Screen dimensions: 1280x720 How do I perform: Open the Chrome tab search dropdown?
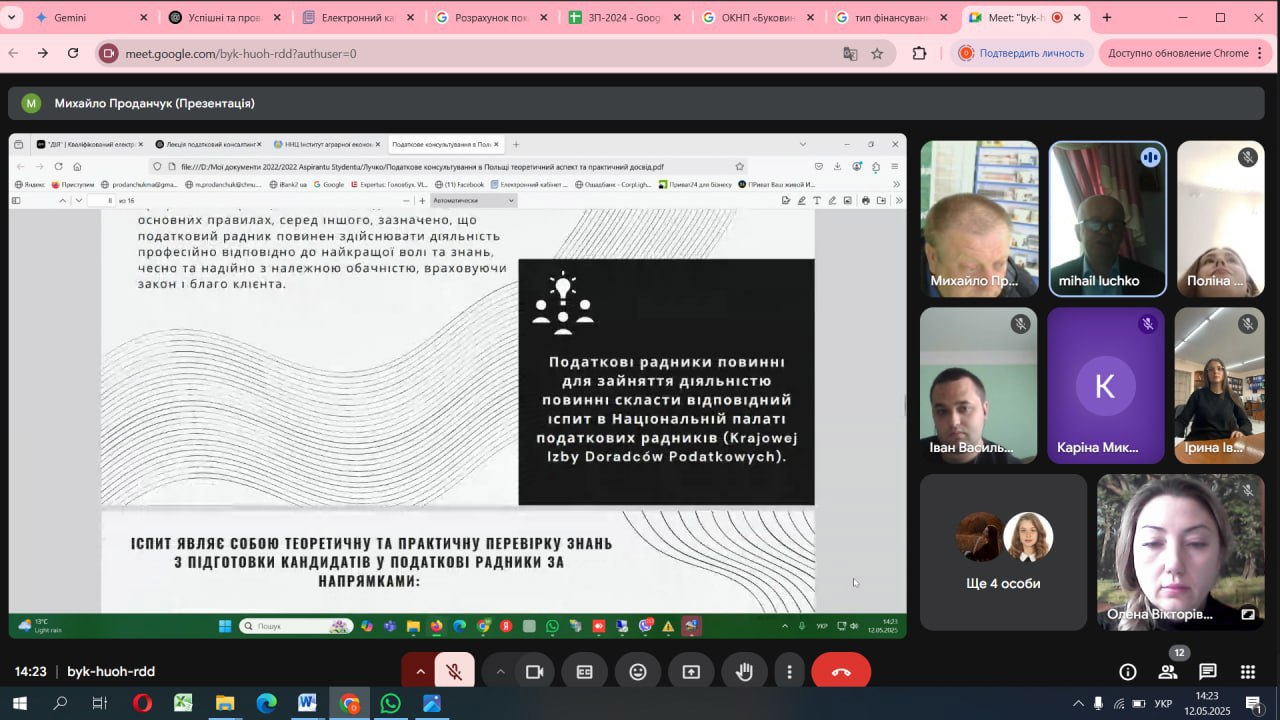(12, 17)
